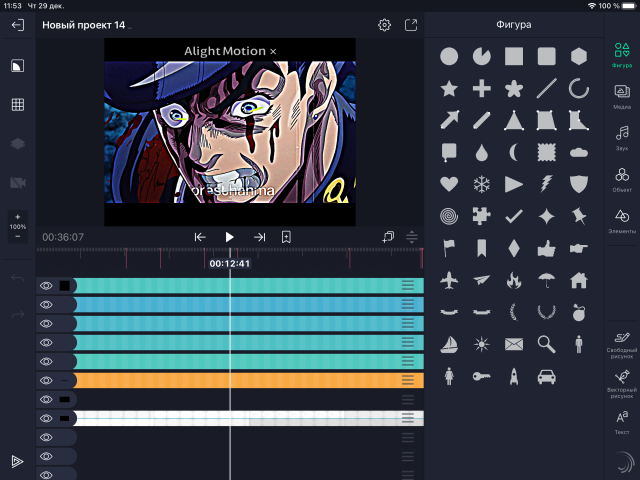Export the project
This screenshot has height=480, width=640.
411,25
